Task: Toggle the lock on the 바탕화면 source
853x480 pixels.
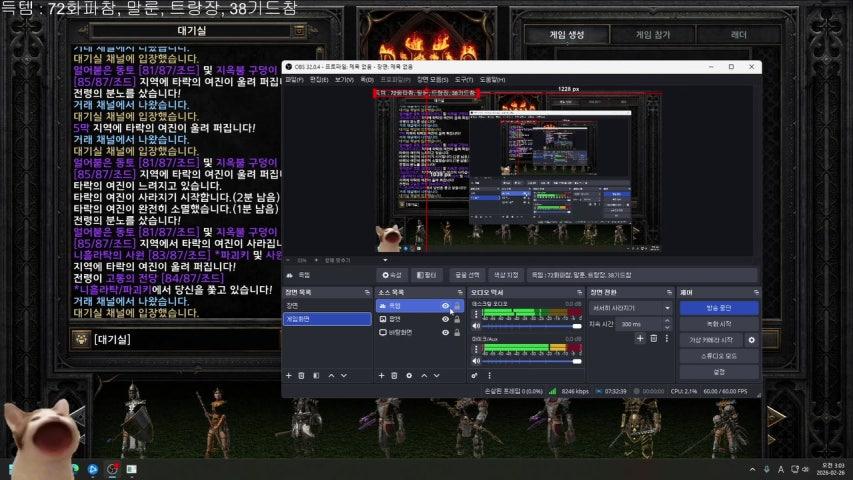Action: tap(457, 333)
